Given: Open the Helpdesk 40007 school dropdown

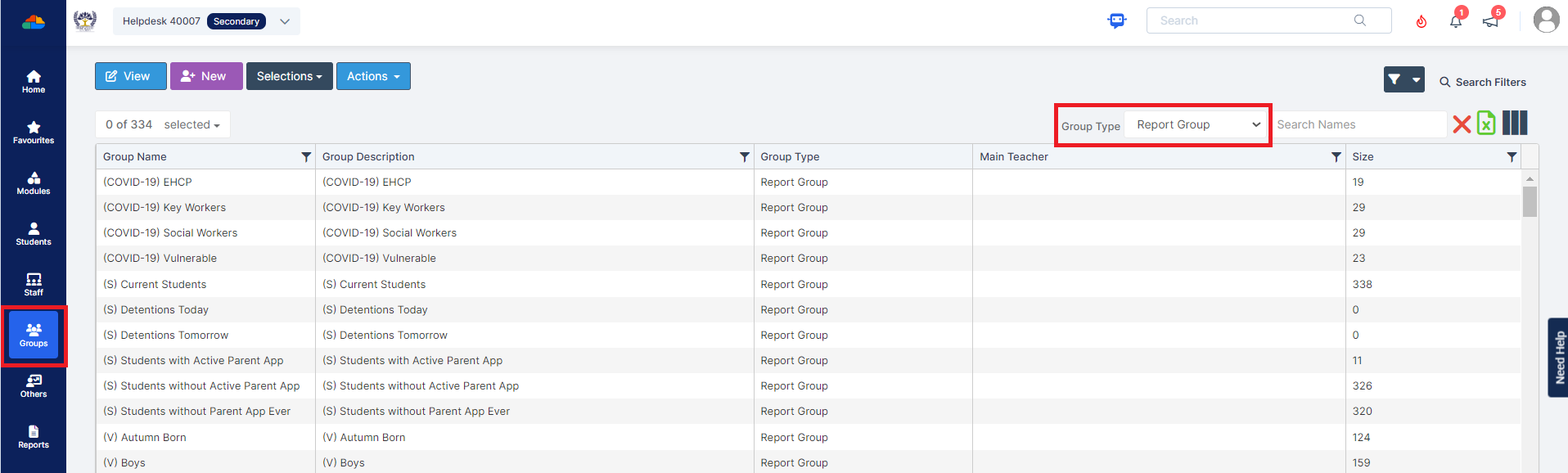Looking at the screenshot, I should point(206,21).
